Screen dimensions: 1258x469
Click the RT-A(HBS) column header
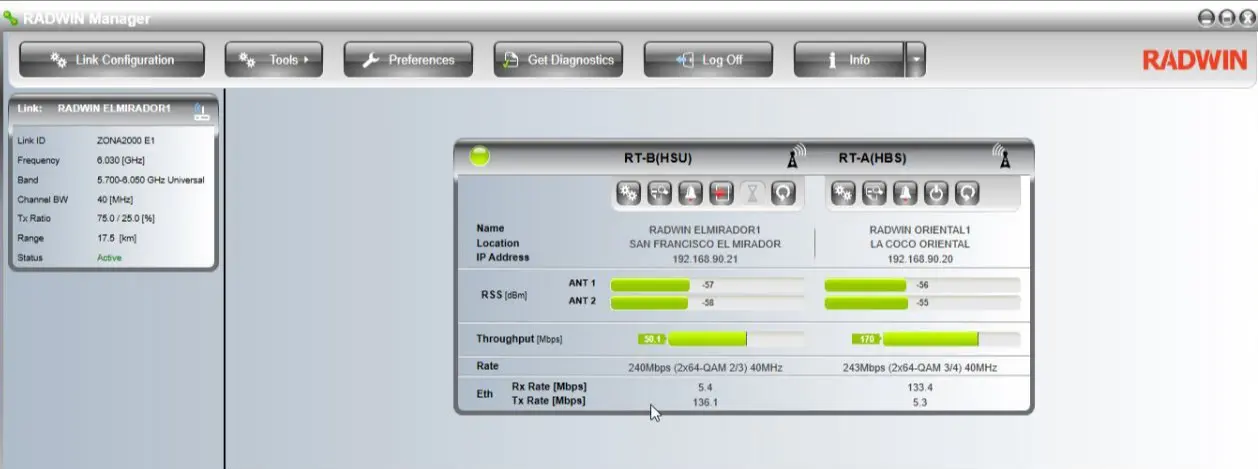873,158
